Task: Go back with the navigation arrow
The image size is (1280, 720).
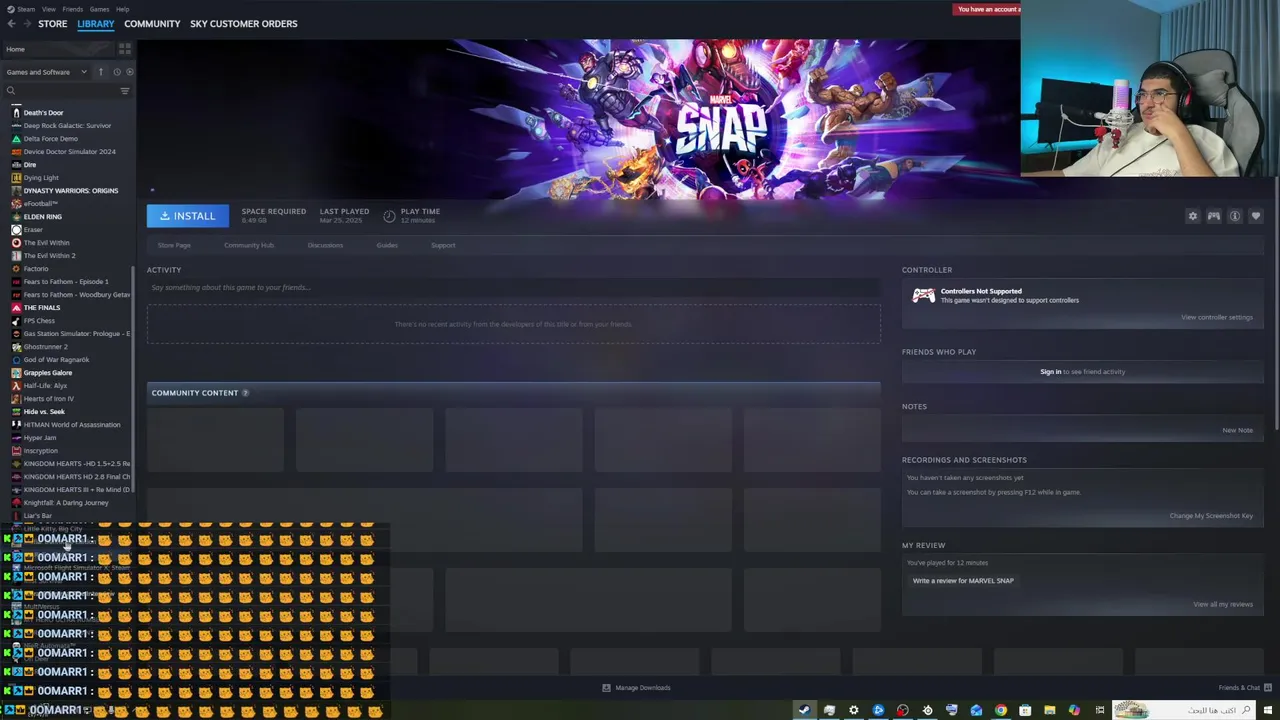Action: 12,24
